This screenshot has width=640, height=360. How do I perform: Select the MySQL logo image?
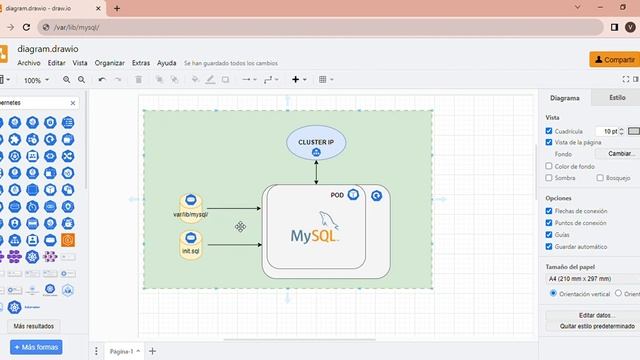click(x=315, y=227)
